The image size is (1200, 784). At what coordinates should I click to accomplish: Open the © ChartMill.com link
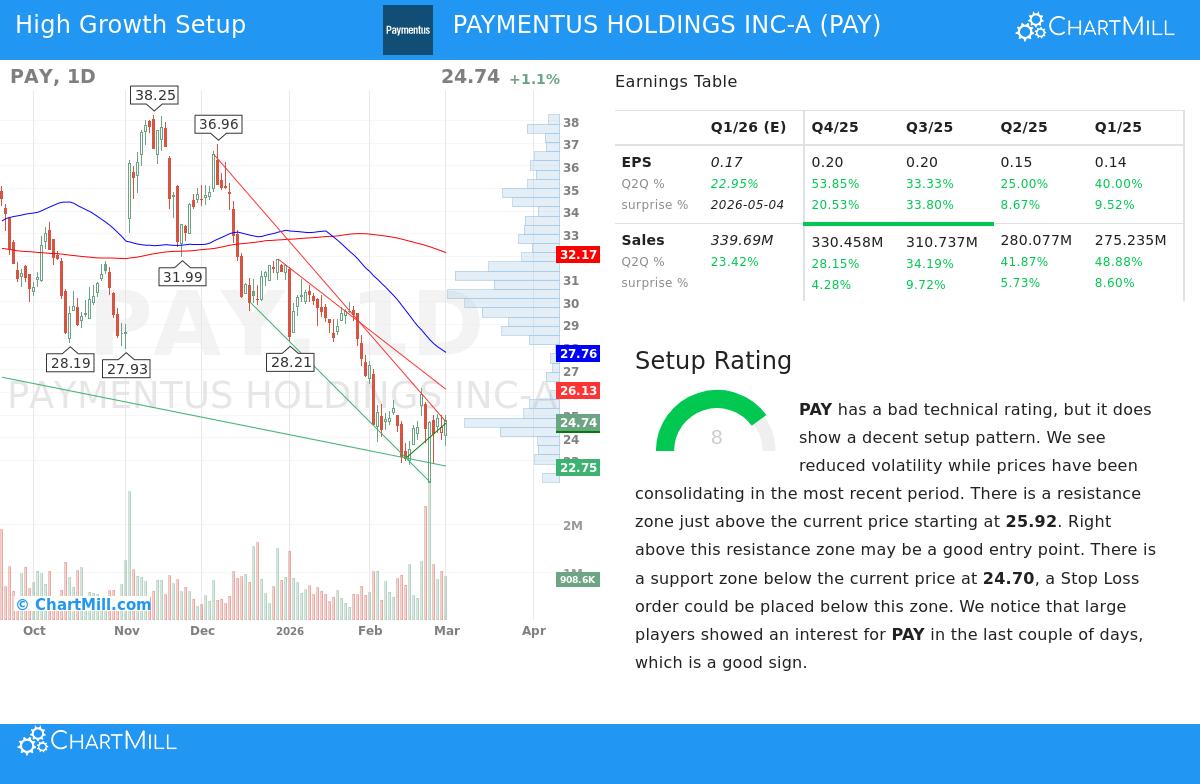pos(84,604)
